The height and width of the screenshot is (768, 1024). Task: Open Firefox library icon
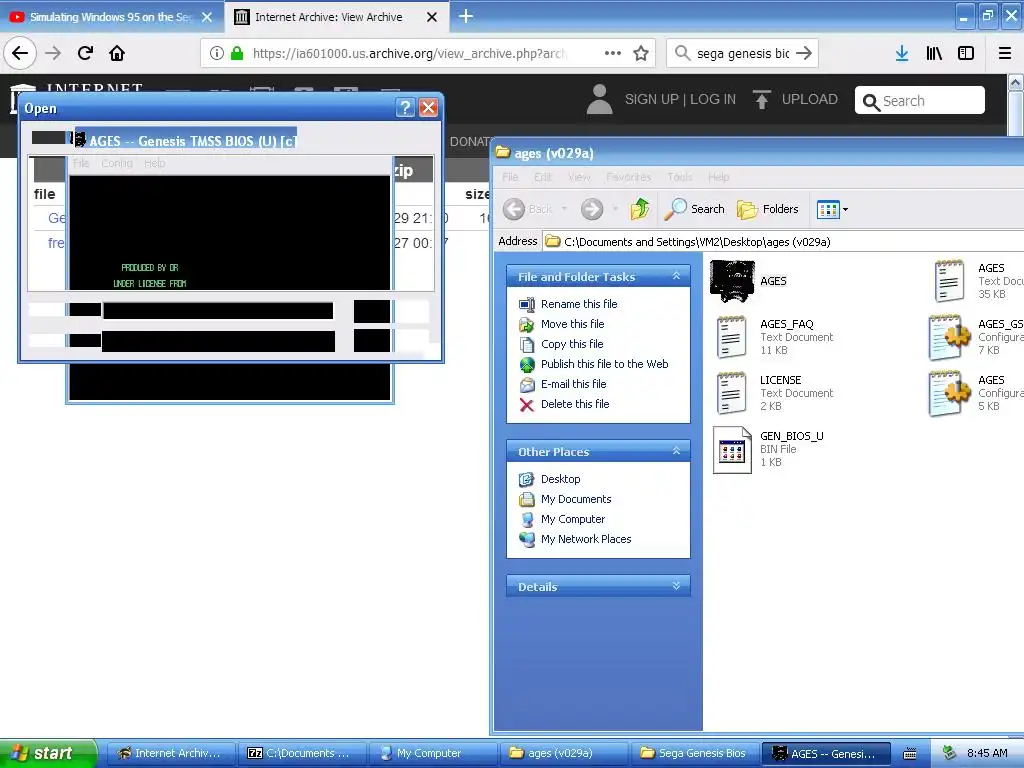934,53
